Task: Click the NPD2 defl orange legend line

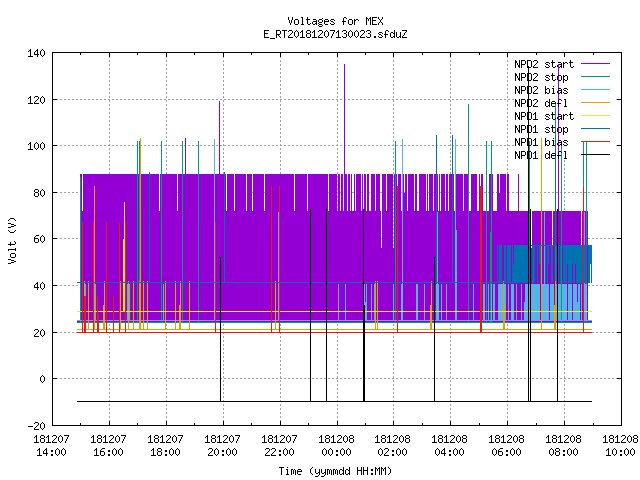Action: click(x=595, y=103)
